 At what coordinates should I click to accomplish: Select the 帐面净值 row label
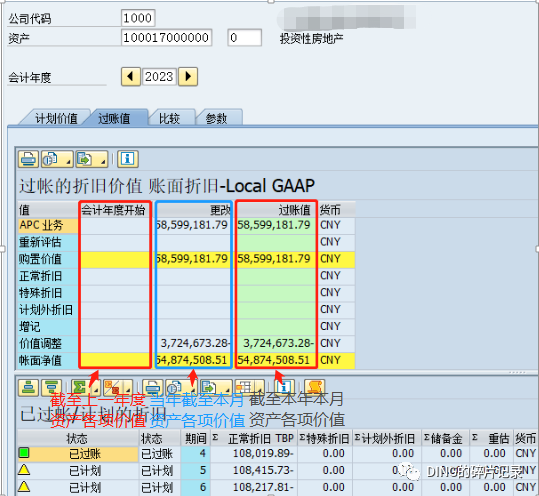(48, 360)
